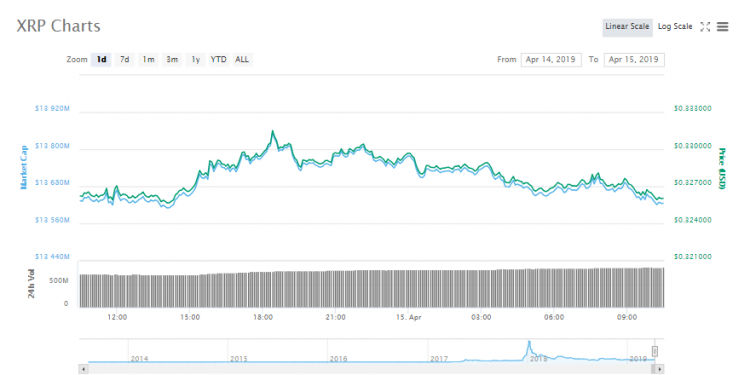Click the 09:00 time axis label
The width and height of the screenshot is (750, 375).
[627, 317]
